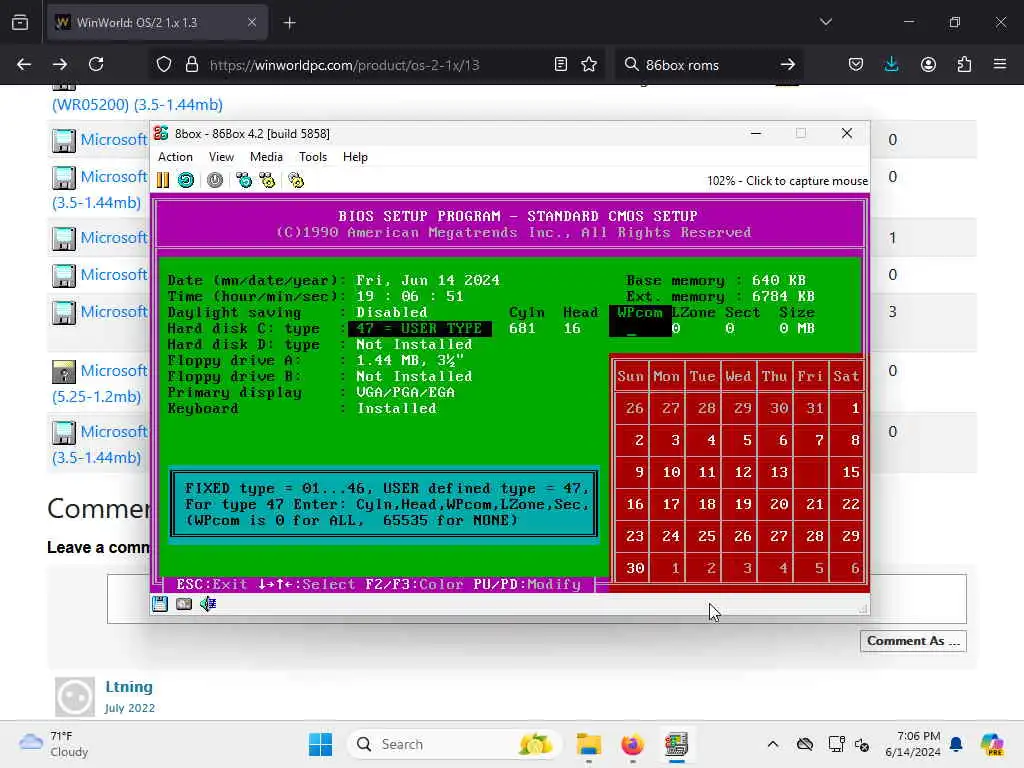Click the site security padlock icon

[191, 64]
